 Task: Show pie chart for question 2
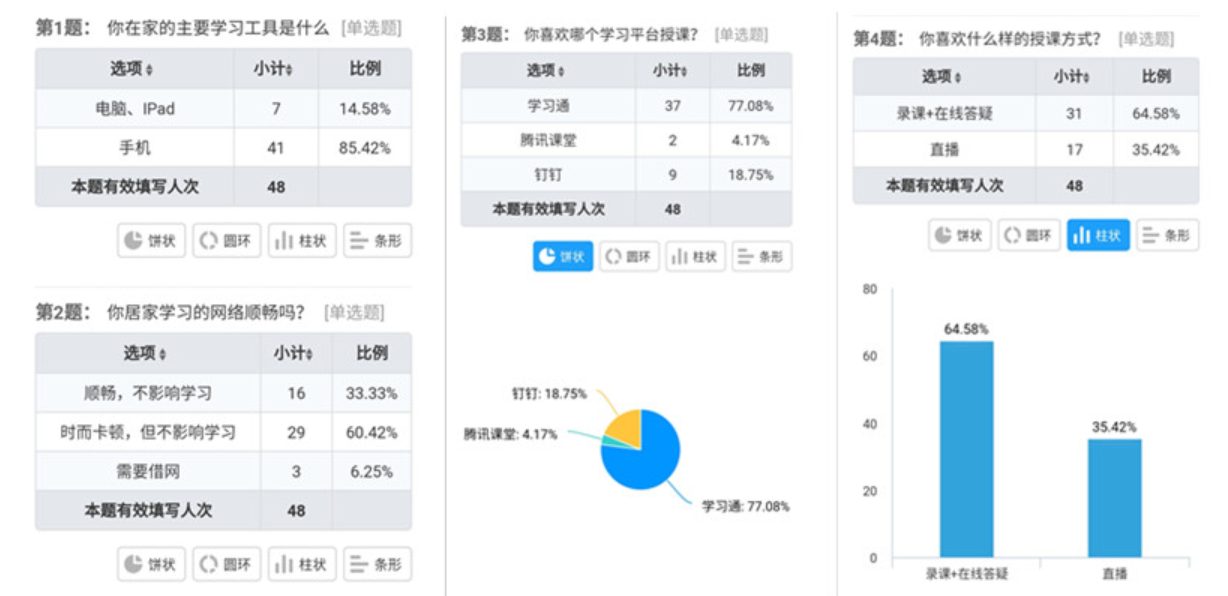pyautogui.click(x=151, y=564)
